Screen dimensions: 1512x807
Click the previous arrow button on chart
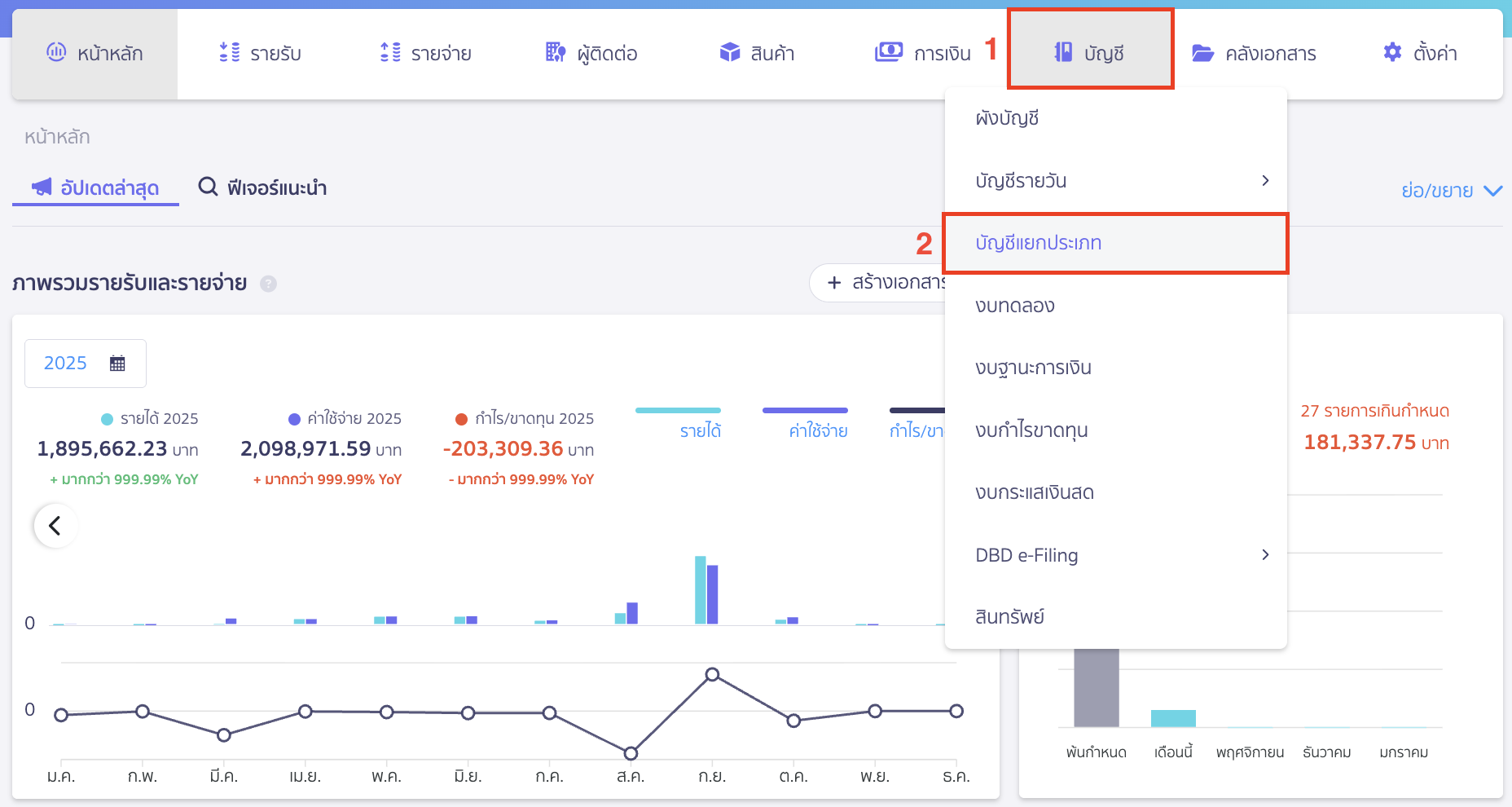55,526
